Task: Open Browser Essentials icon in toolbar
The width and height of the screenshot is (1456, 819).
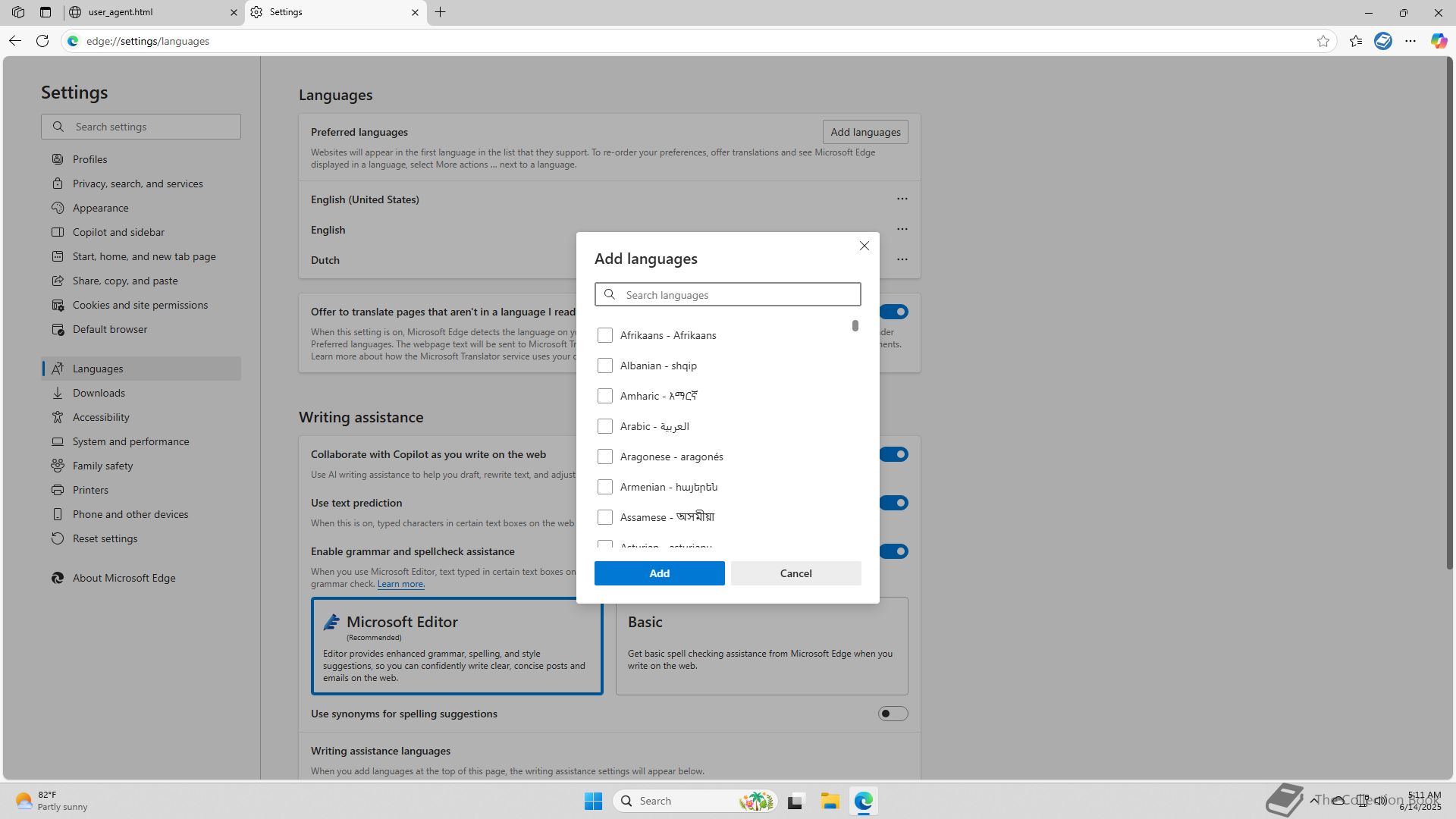Action: (x=1383, y=41)
